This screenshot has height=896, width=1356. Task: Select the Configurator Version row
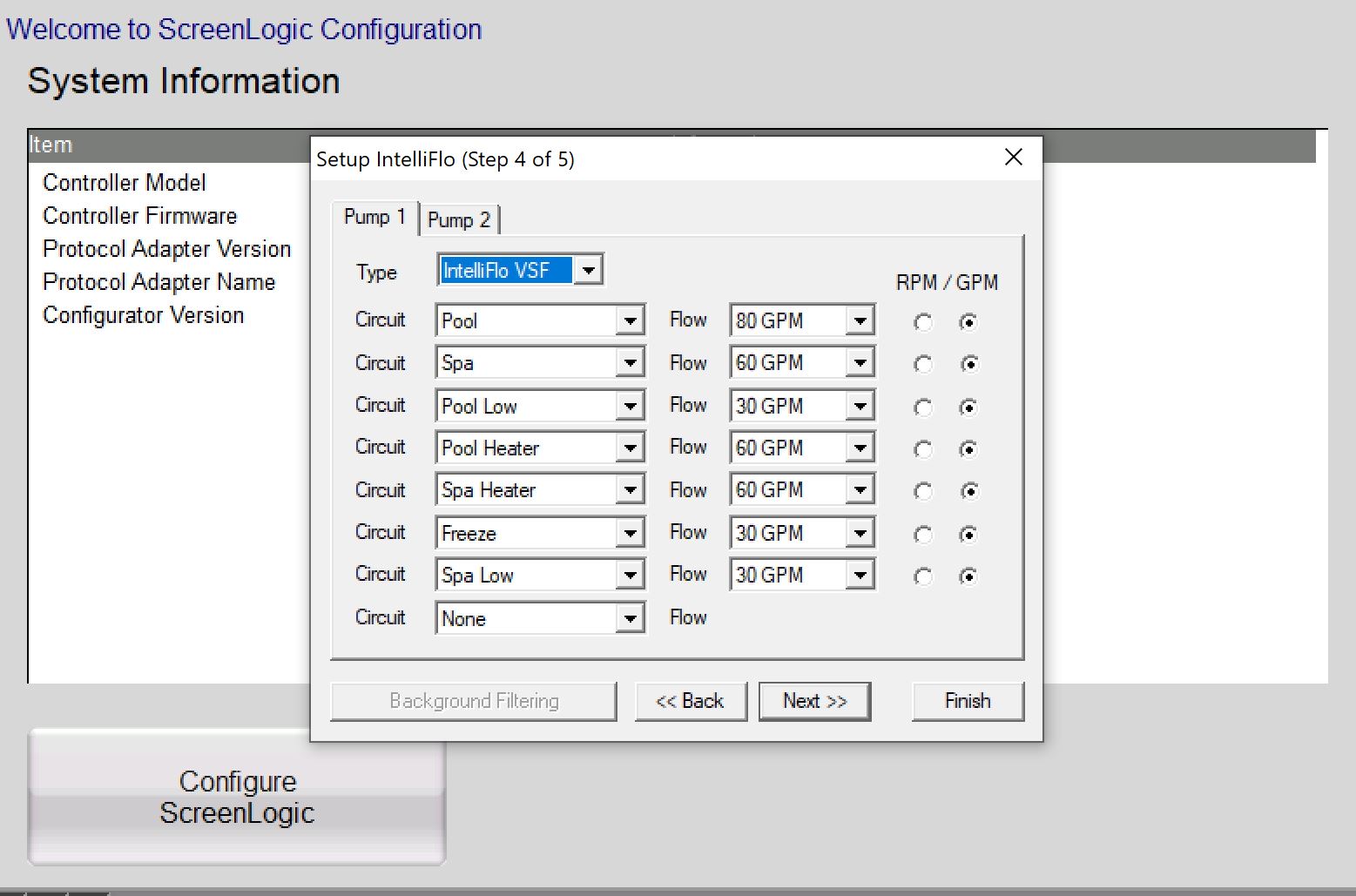pos(144,315)
